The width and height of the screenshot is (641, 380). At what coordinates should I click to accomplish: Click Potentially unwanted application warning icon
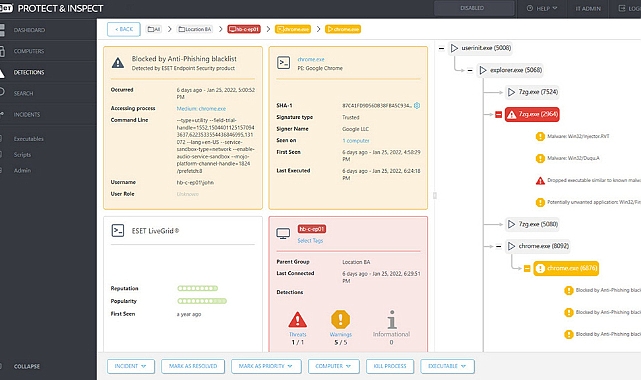[x=540, y=202]
